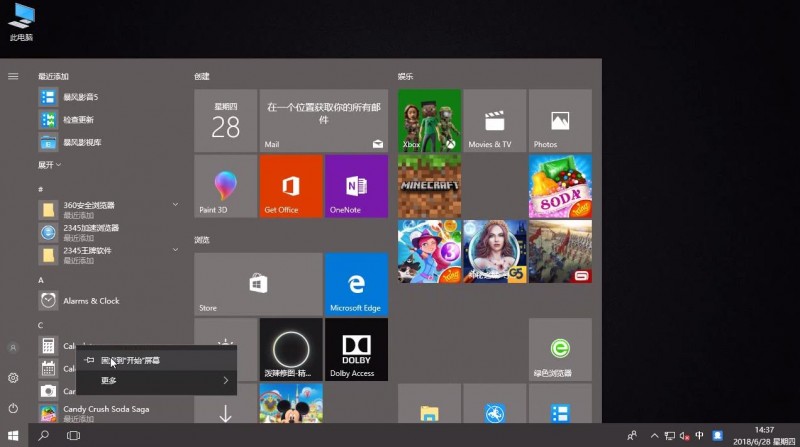Open the 绿色浏览器 tile

560,350
